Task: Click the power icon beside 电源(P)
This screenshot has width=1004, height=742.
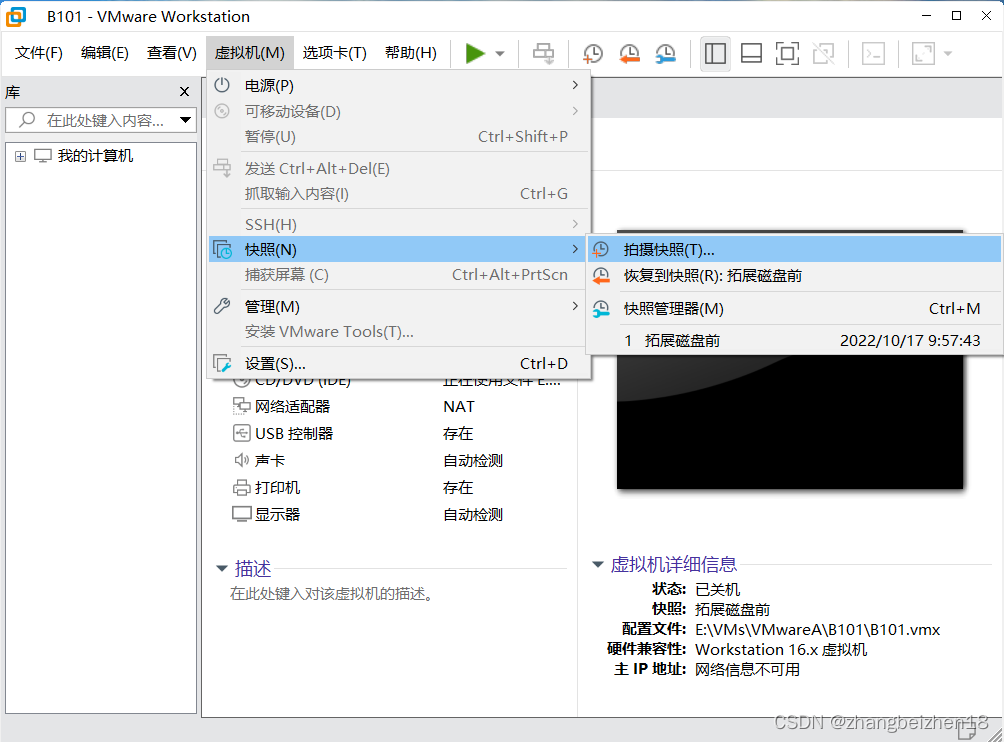Action: (222, 85)
